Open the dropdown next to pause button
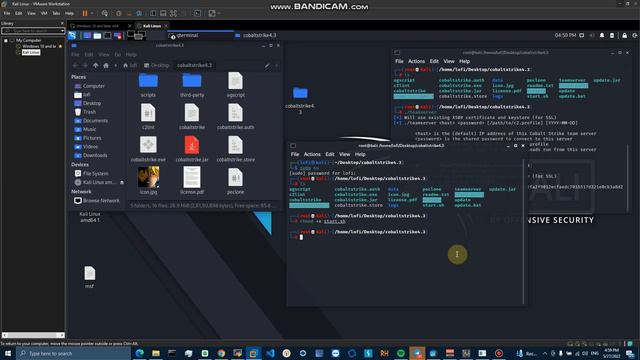Screen dimensions: 640x360 point(92,13)
